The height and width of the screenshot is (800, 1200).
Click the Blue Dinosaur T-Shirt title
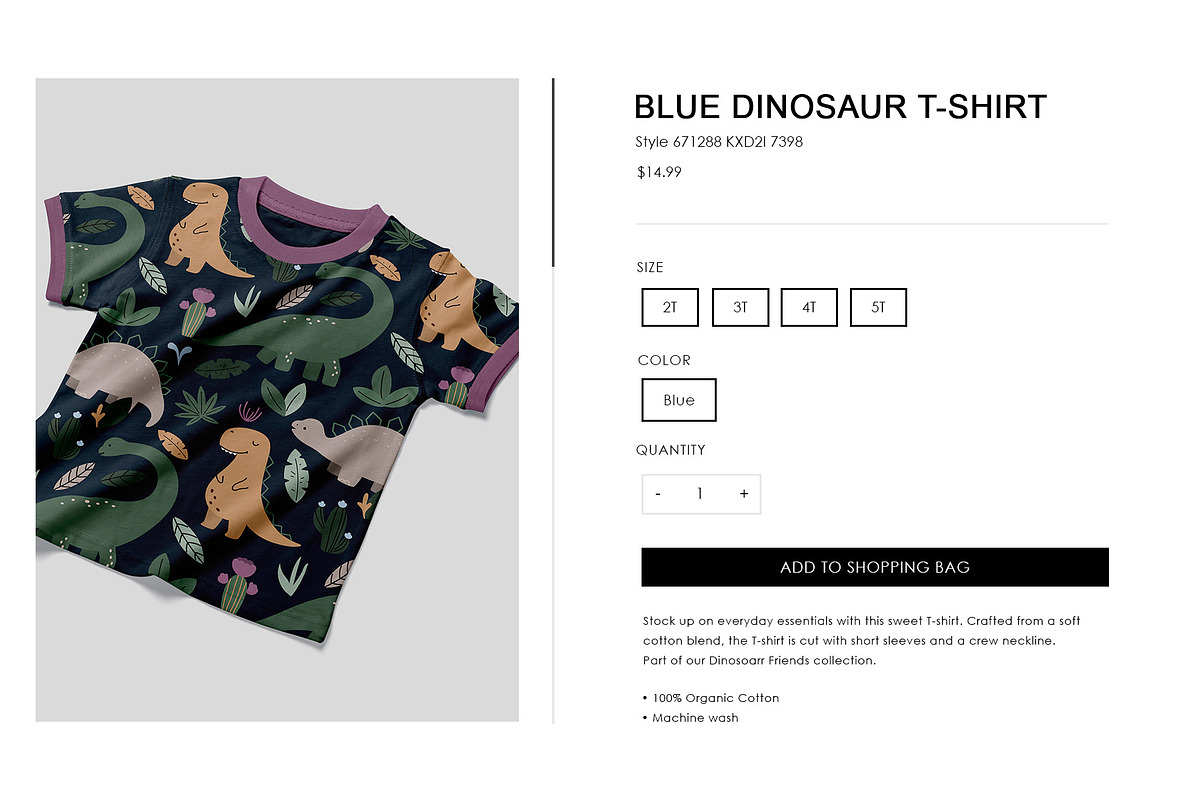(x=841, y=107)
